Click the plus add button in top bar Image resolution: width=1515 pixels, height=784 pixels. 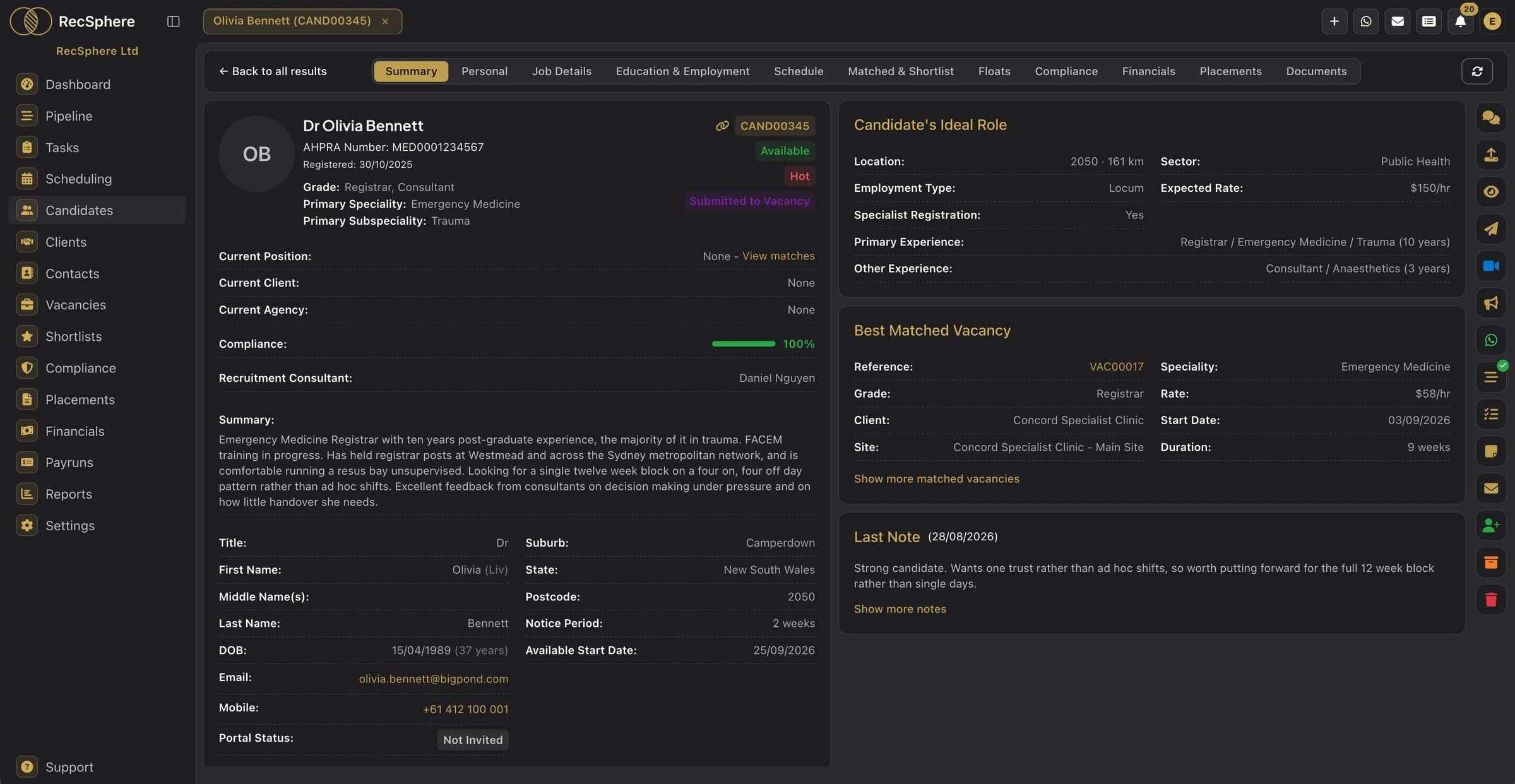[x=1334, y=21]
